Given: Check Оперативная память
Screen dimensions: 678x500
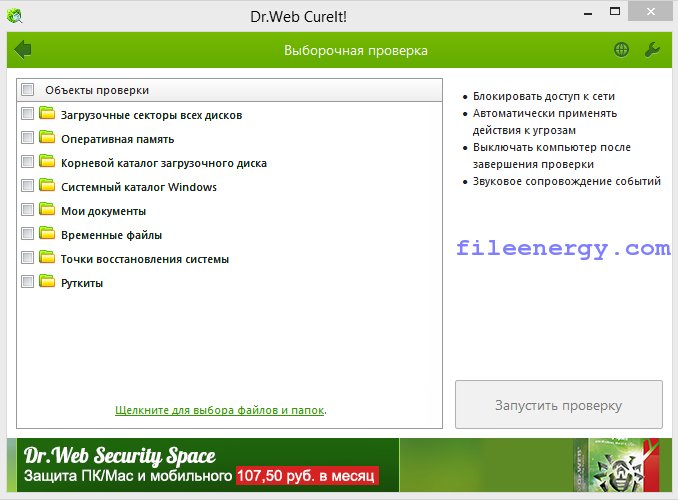Looking at the screenshot, I should pyautogui.click(x=27, y=138).
